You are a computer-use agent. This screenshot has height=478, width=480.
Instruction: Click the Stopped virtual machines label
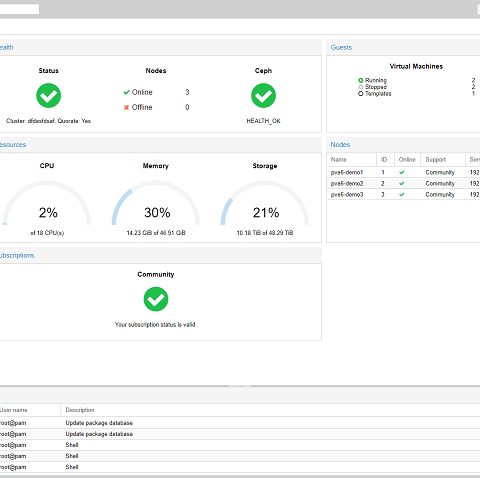(x=376, y=87)
